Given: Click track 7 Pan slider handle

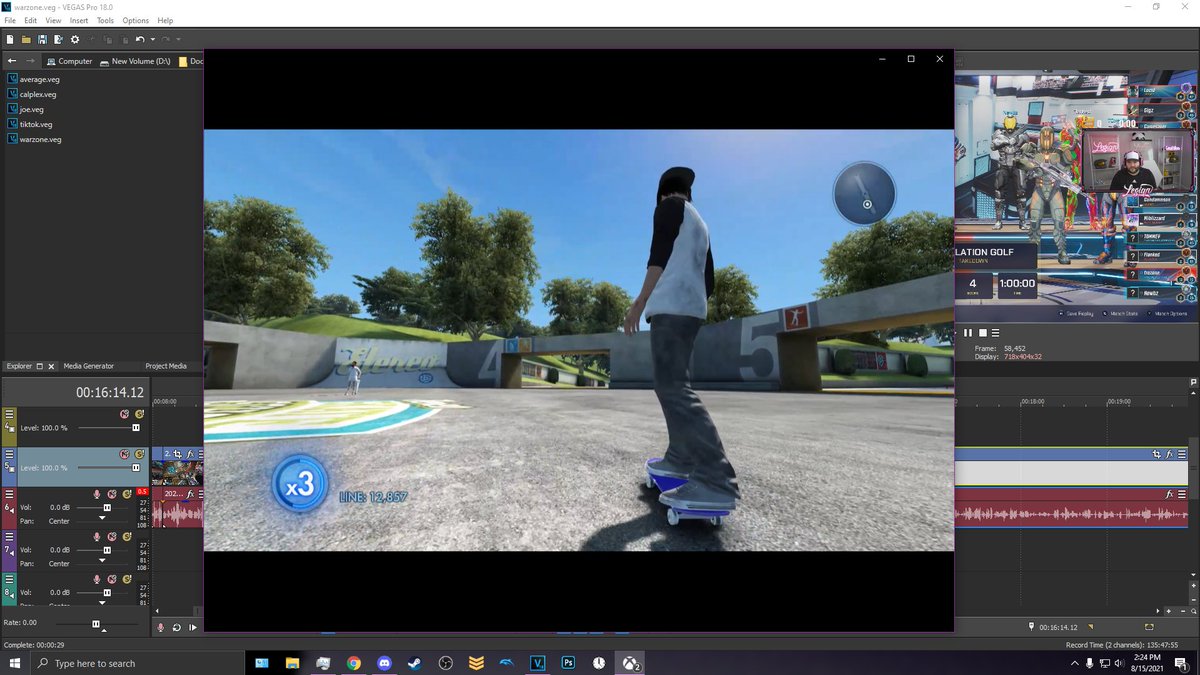Looking at the screenshot, I should [x=102, y=561].
